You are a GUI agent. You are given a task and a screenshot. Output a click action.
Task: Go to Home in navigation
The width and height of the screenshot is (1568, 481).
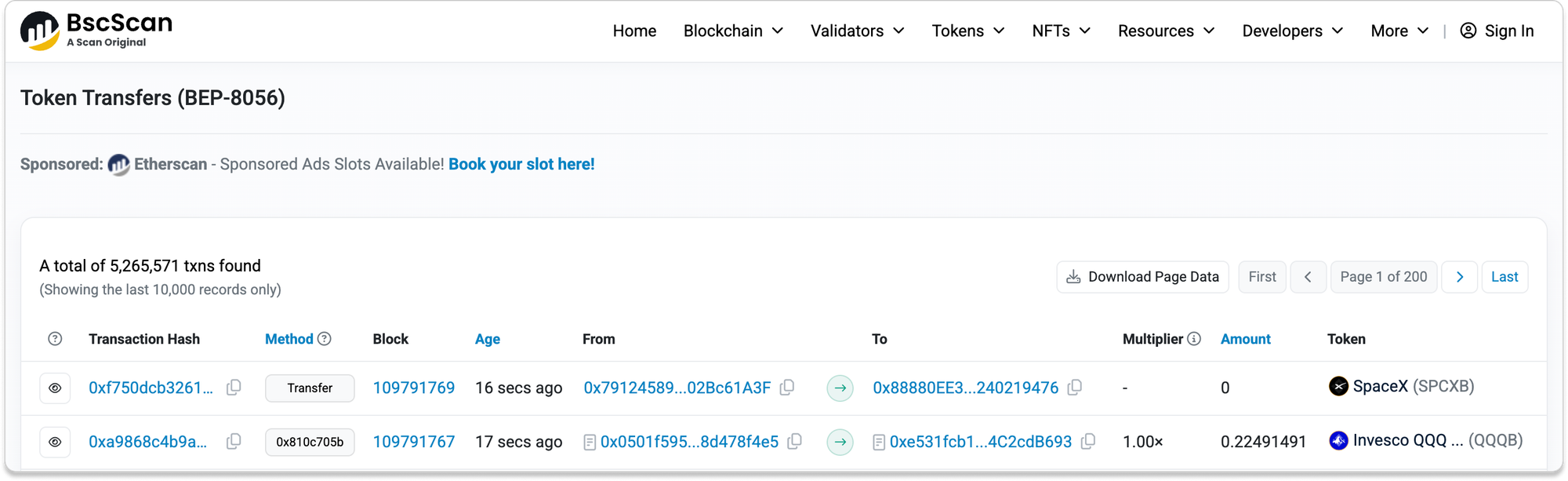tap(634, 31)
